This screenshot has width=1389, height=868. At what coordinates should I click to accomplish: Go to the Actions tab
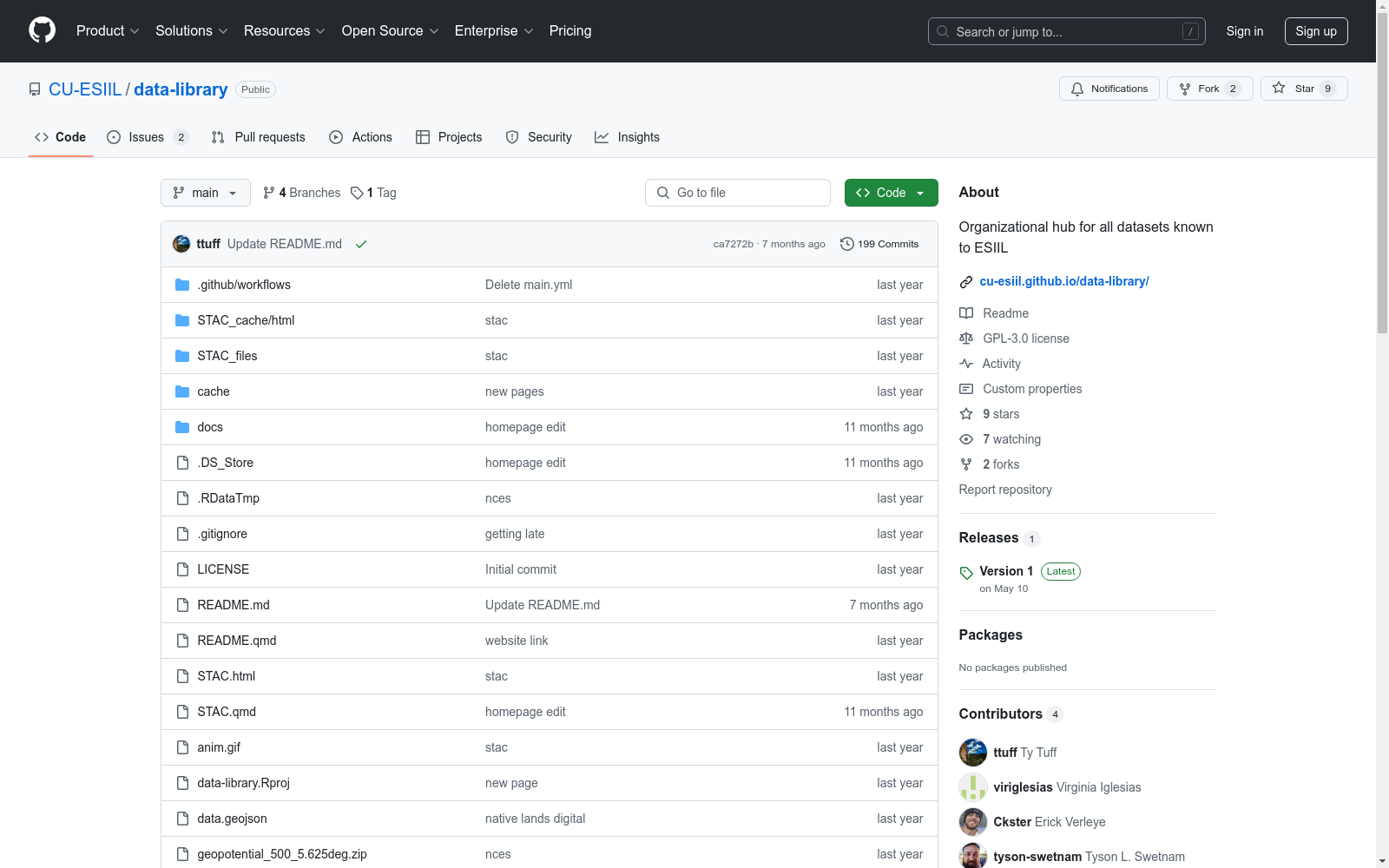[361, 137]
